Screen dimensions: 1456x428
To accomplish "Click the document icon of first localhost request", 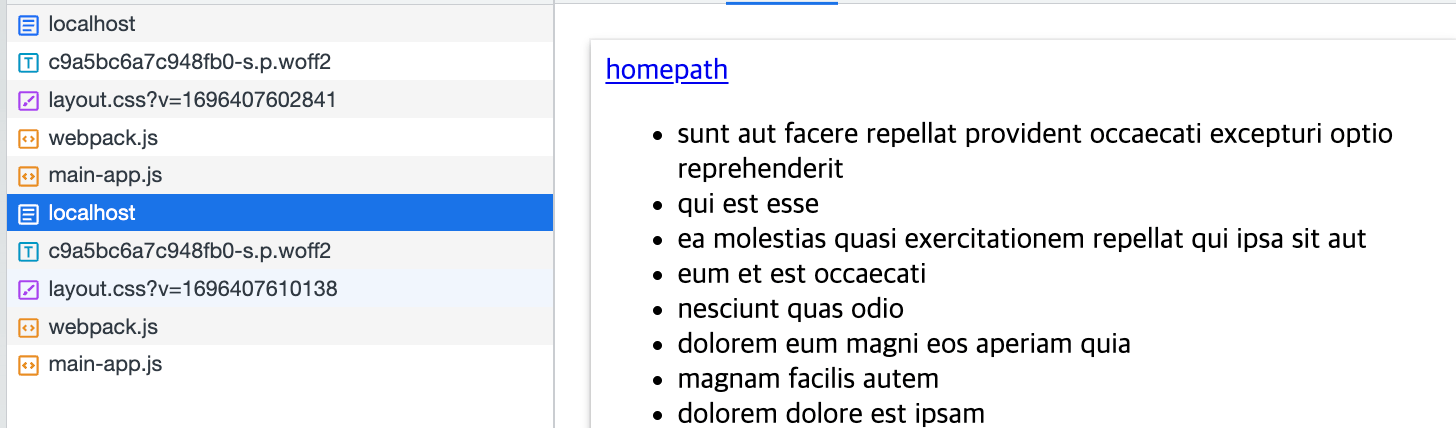I will pos(28,24).
